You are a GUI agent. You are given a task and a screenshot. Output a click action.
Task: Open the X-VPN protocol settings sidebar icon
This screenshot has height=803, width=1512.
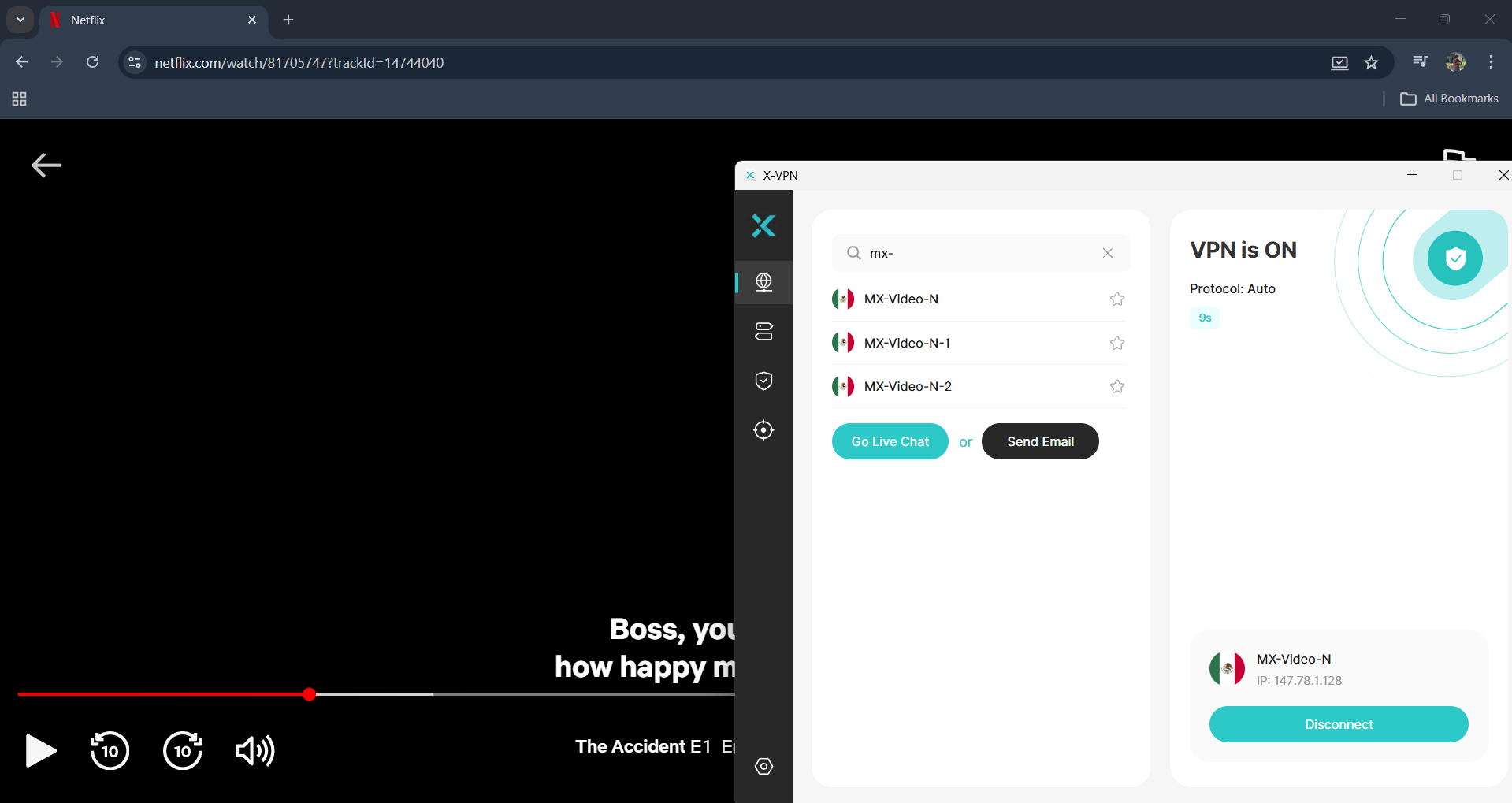[x=763, y=331]
